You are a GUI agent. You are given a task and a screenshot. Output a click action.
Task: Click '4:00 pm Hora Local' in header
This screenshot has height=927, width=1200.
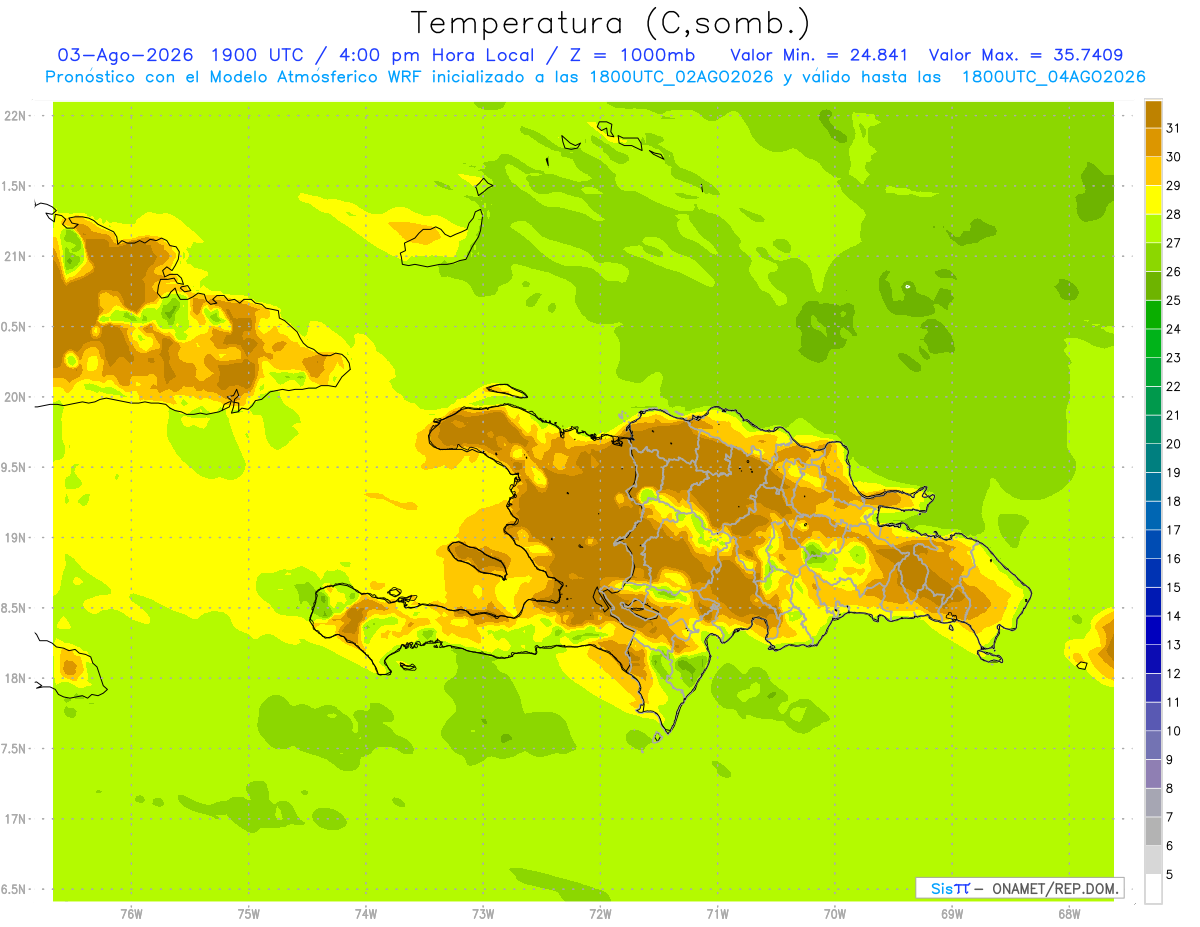pos(435,55)
